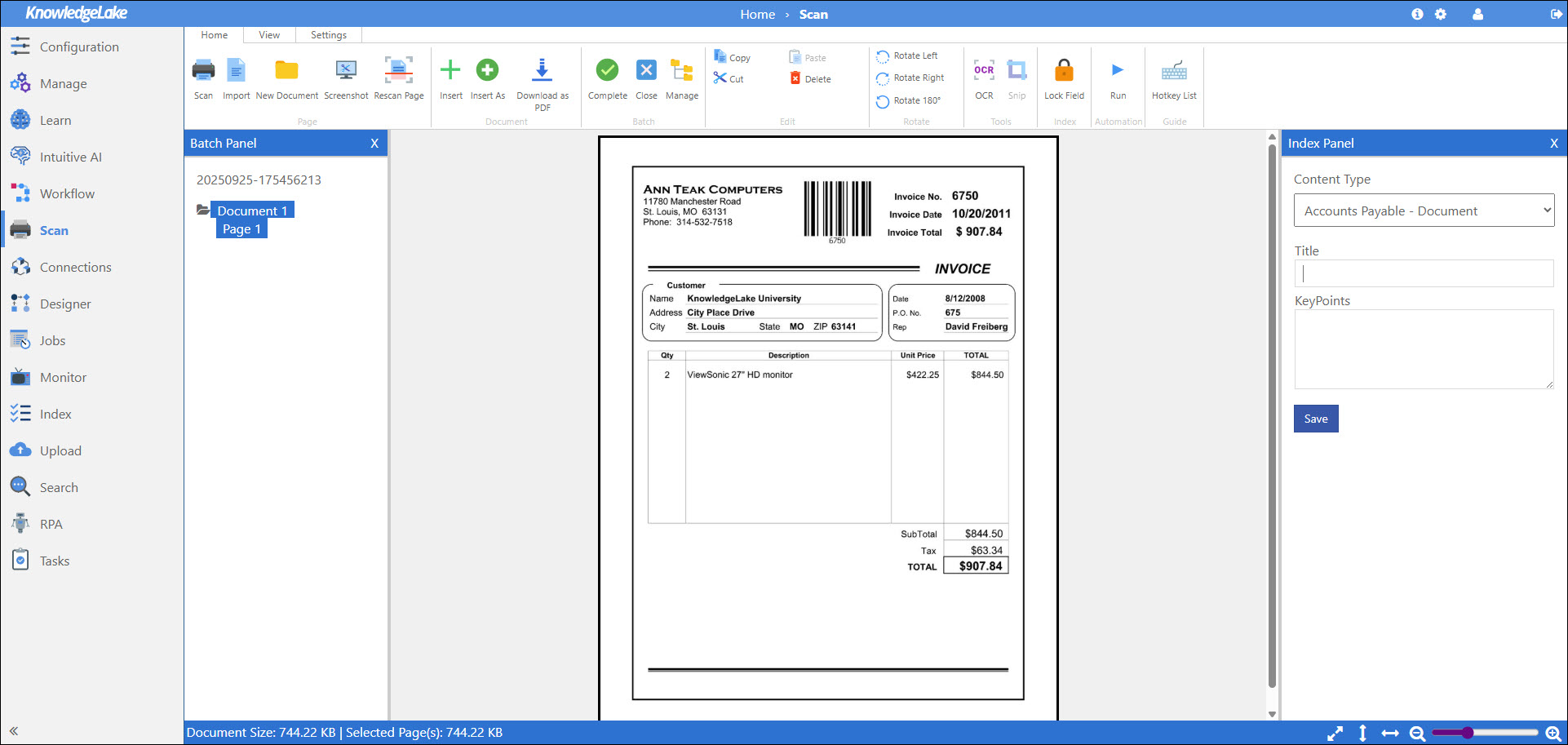Click the Screenshot toolbar icon
Viewport: 1568px width, 745px height.
click(x=346, y=71)
